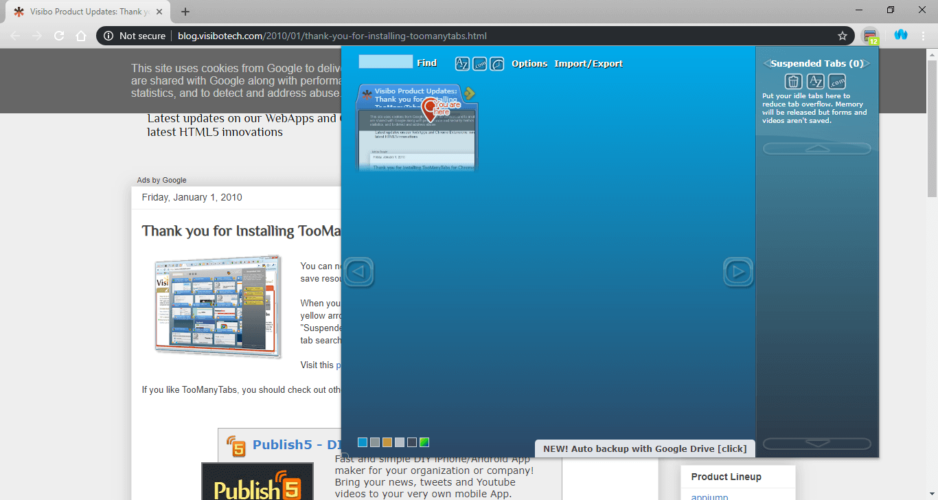Choose the orange theme swatch
This screenshot has height=500, width=938.
tap(387, 443)
